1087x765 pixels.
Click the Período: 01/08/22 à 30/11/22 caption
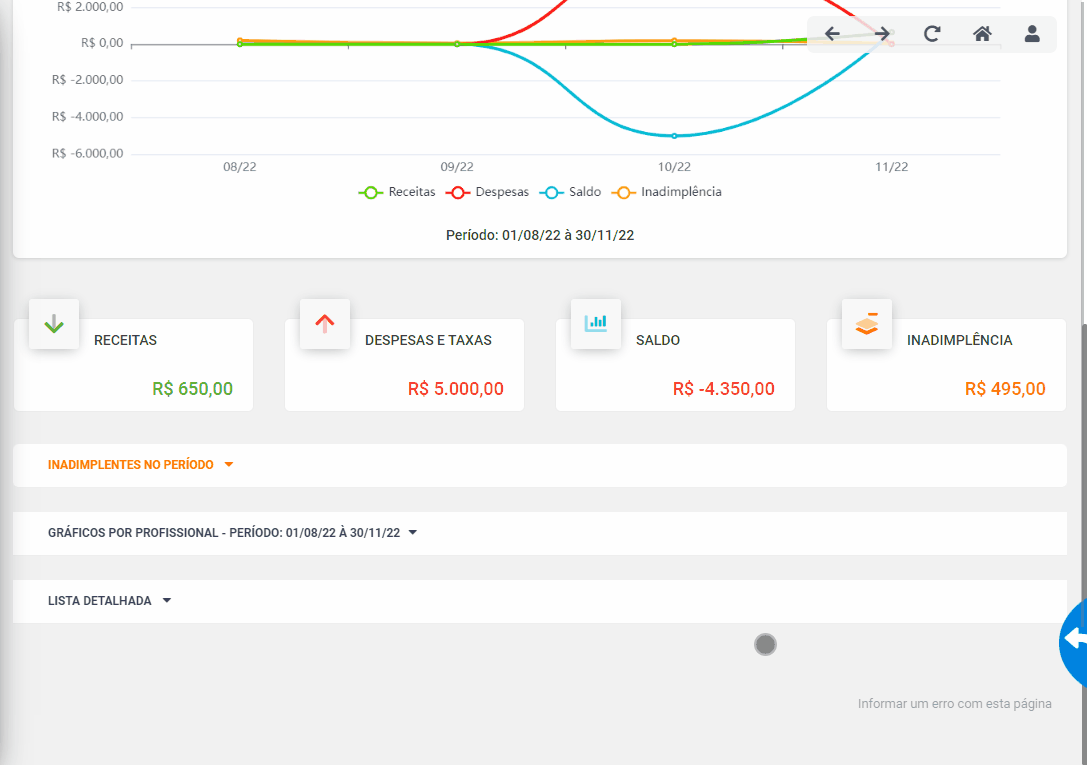click(540, 236)
